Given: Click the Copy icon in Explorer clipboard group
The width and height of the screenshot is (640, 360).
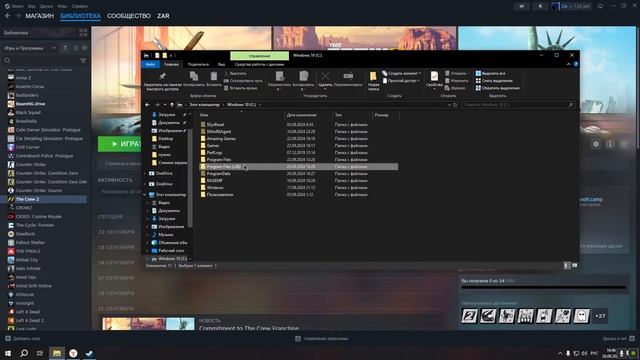Looking at the screenshot, I should click(x=194, y=76).
